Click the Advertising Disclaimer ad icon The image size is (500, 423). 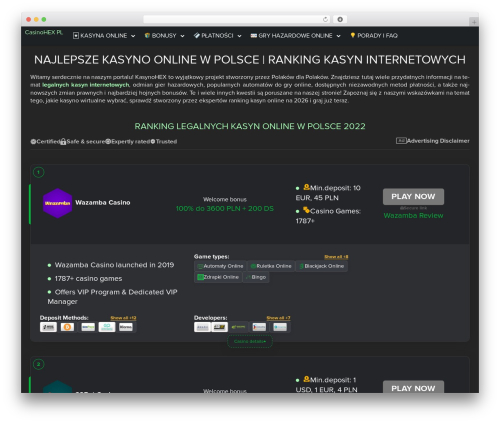[x=401, y=141]
